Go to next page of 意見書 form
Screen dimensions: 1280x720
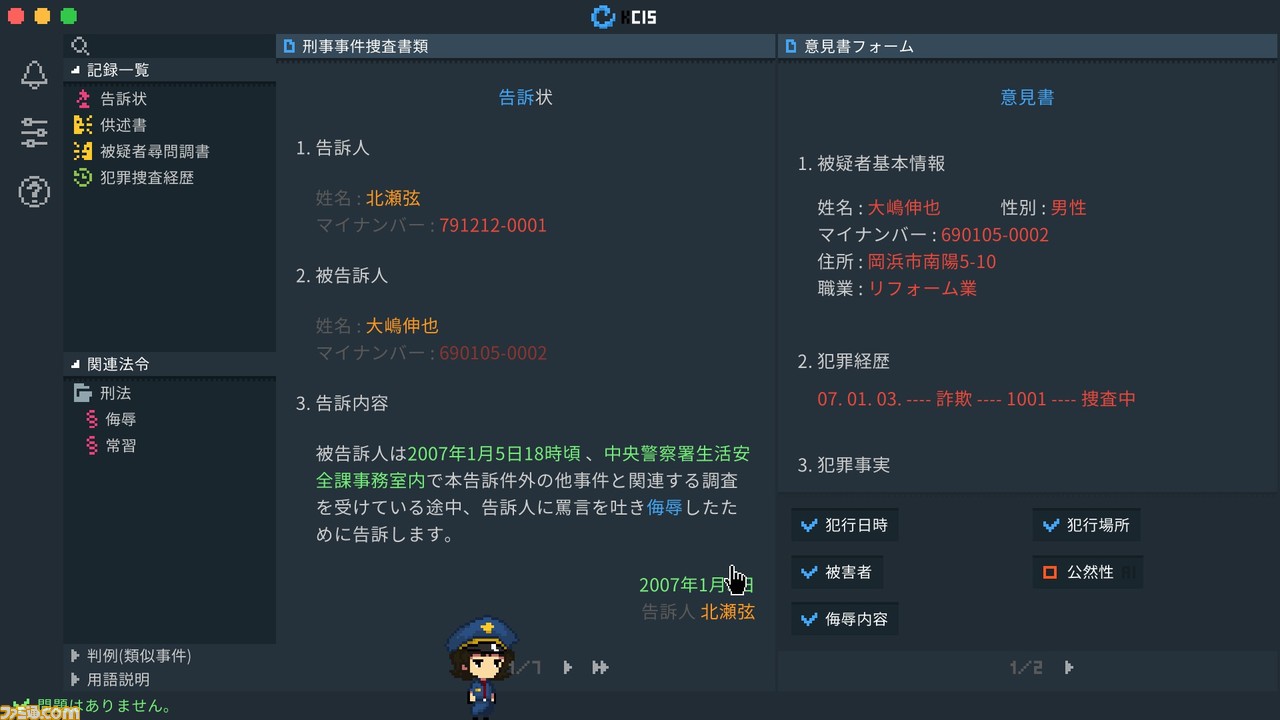click(x=1068, y=667)
